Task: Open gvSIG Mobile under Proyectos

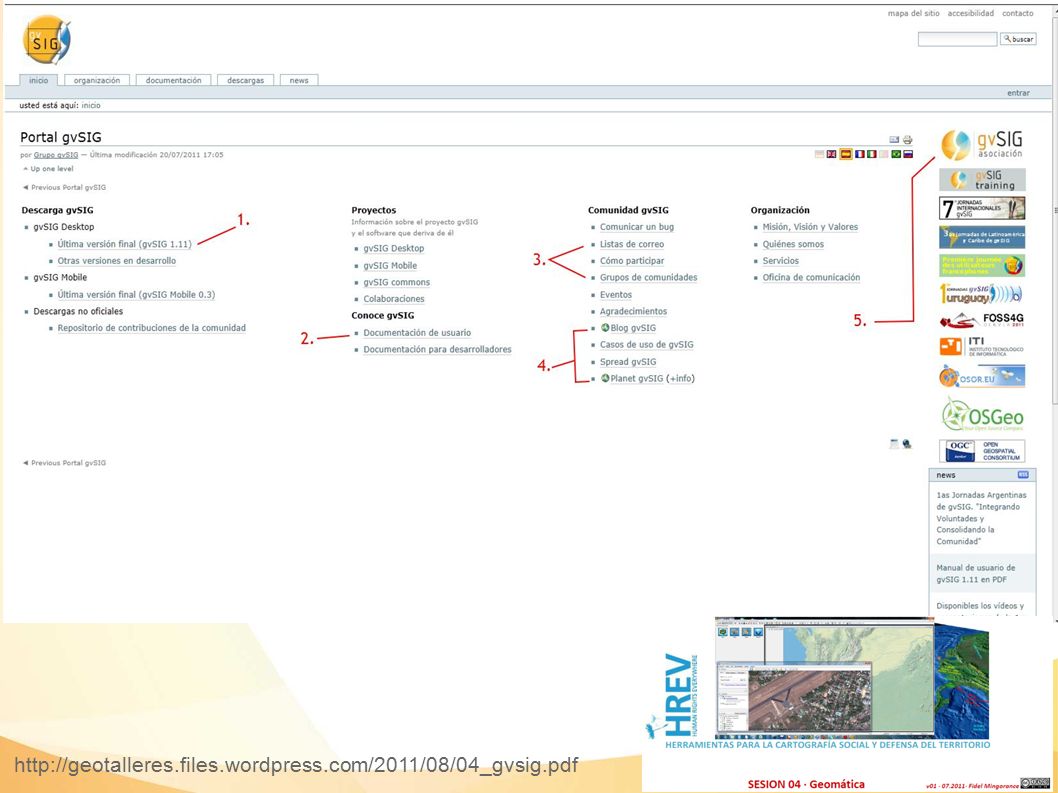Action: point(390,265)
